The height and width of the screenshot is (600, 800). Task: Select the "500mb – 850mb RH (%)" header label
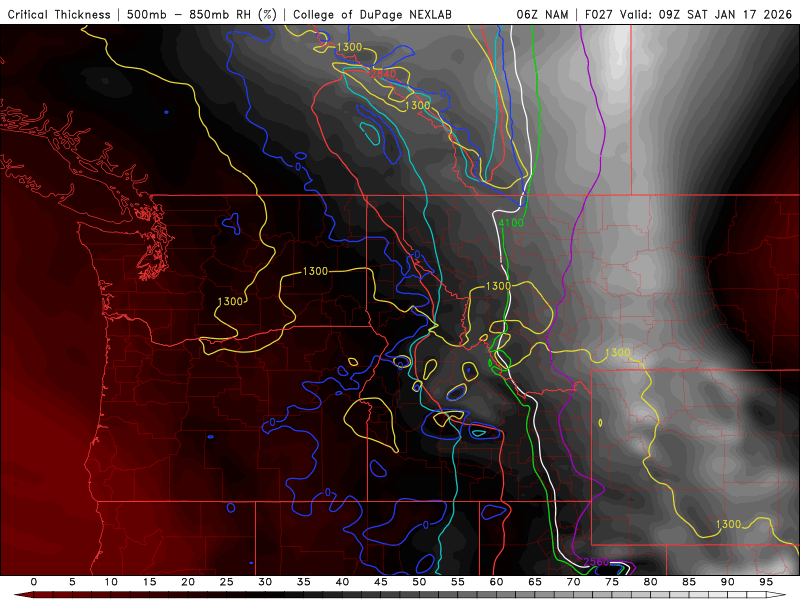point(202,15)
